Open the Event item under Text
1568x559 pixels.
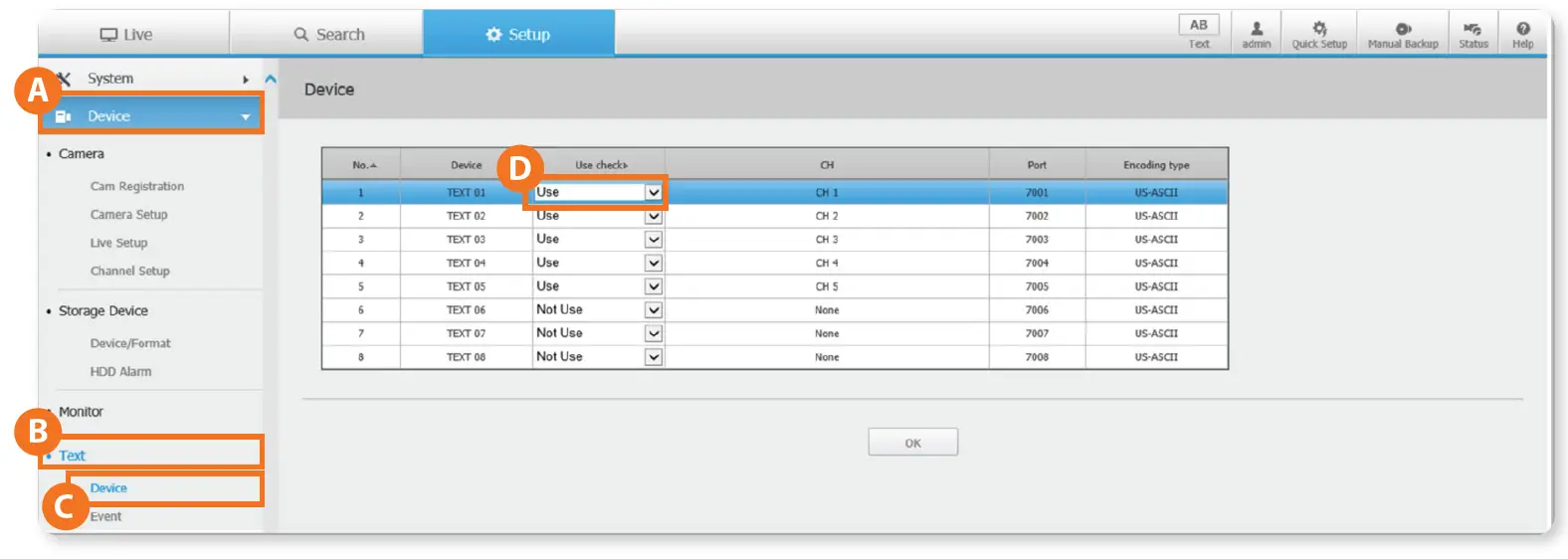tap(105, 516)
